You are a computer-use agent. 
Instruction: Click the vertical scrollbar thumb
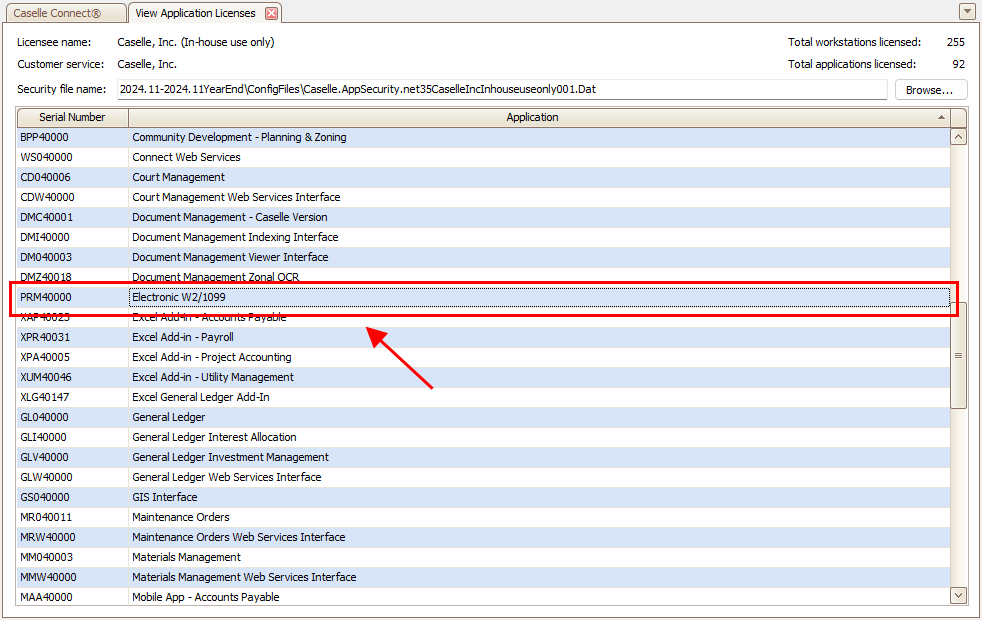coord(958,355)
